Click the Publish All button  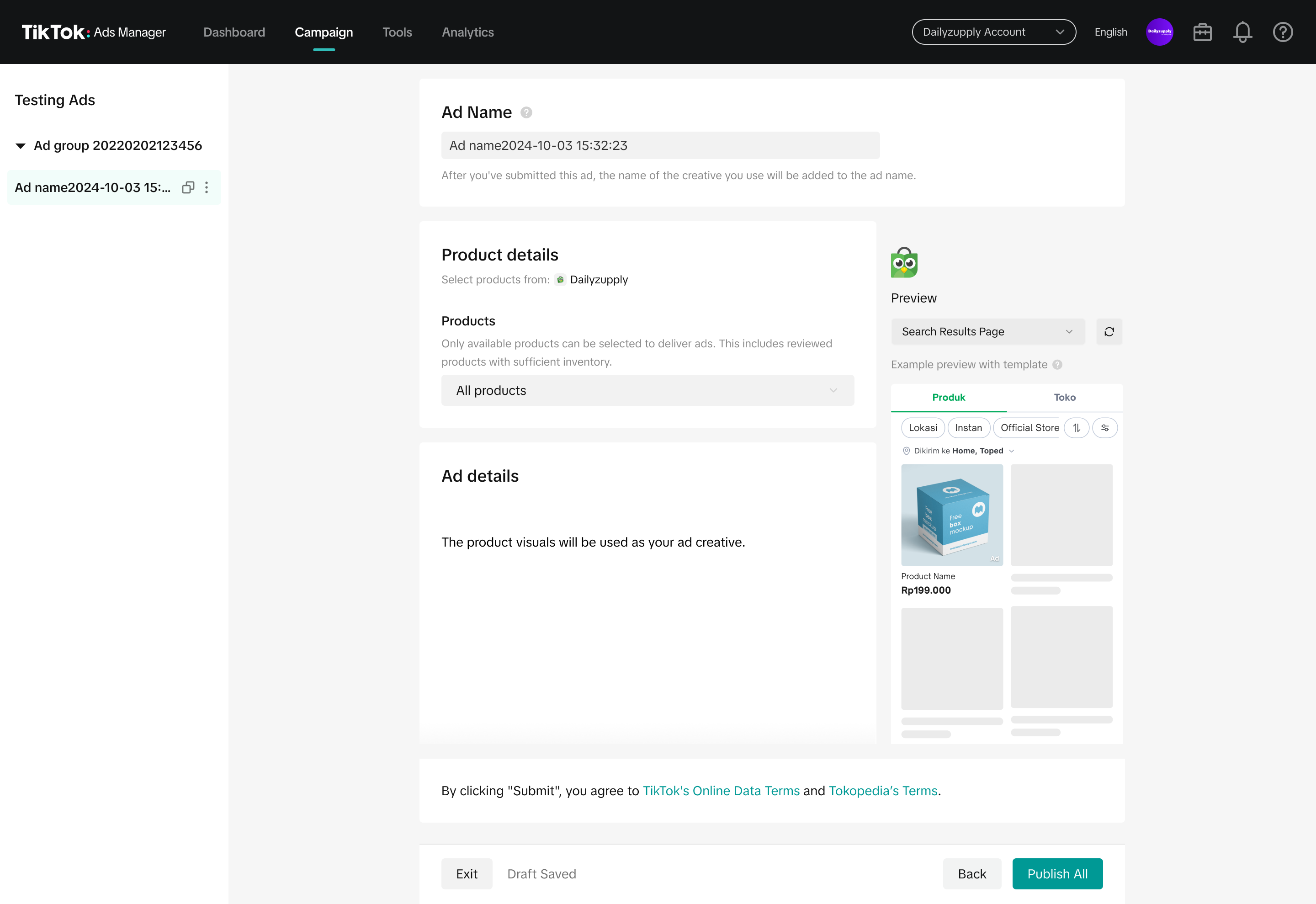[x=1056, y=873]
